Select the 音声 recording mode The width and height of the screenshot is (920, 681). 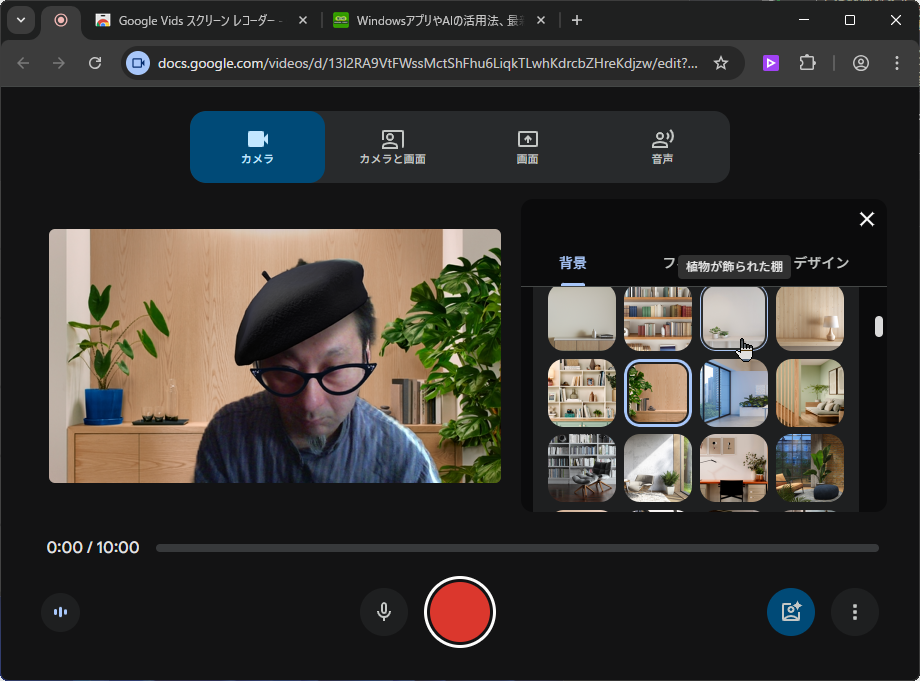[662, 147]
